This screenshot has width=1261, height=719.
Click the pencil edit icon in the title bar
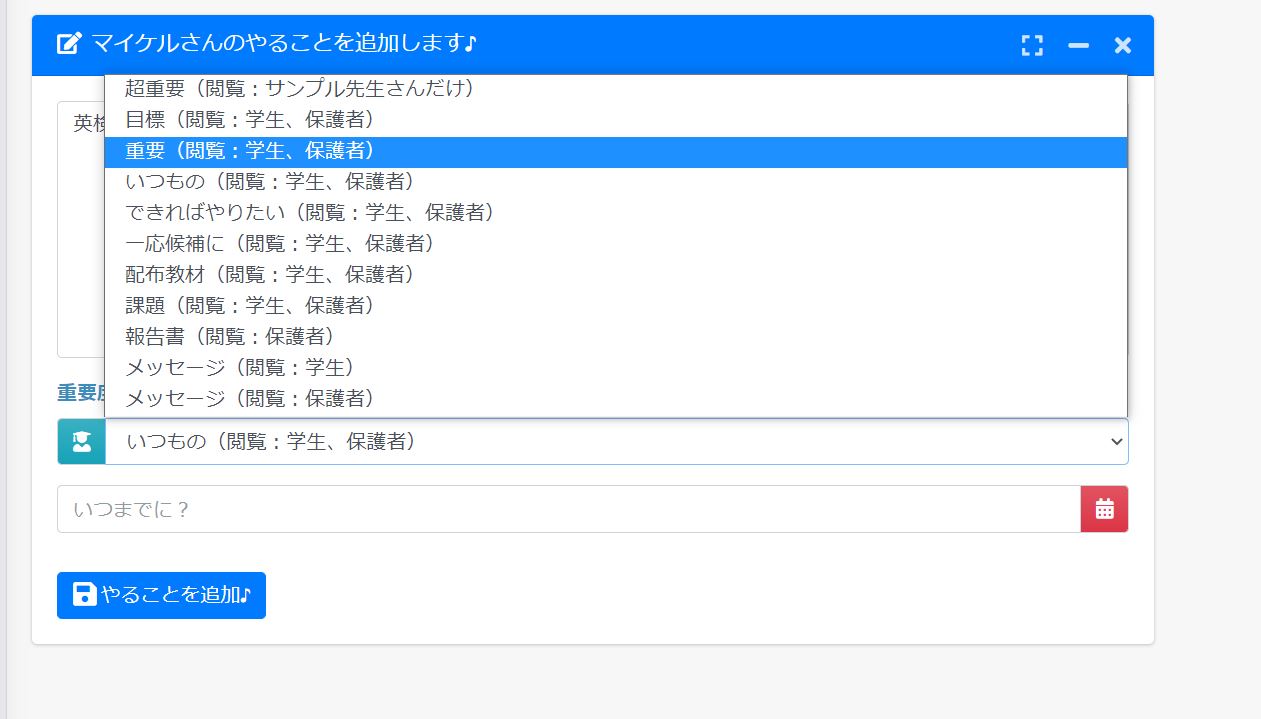click(x=66, y=44)
